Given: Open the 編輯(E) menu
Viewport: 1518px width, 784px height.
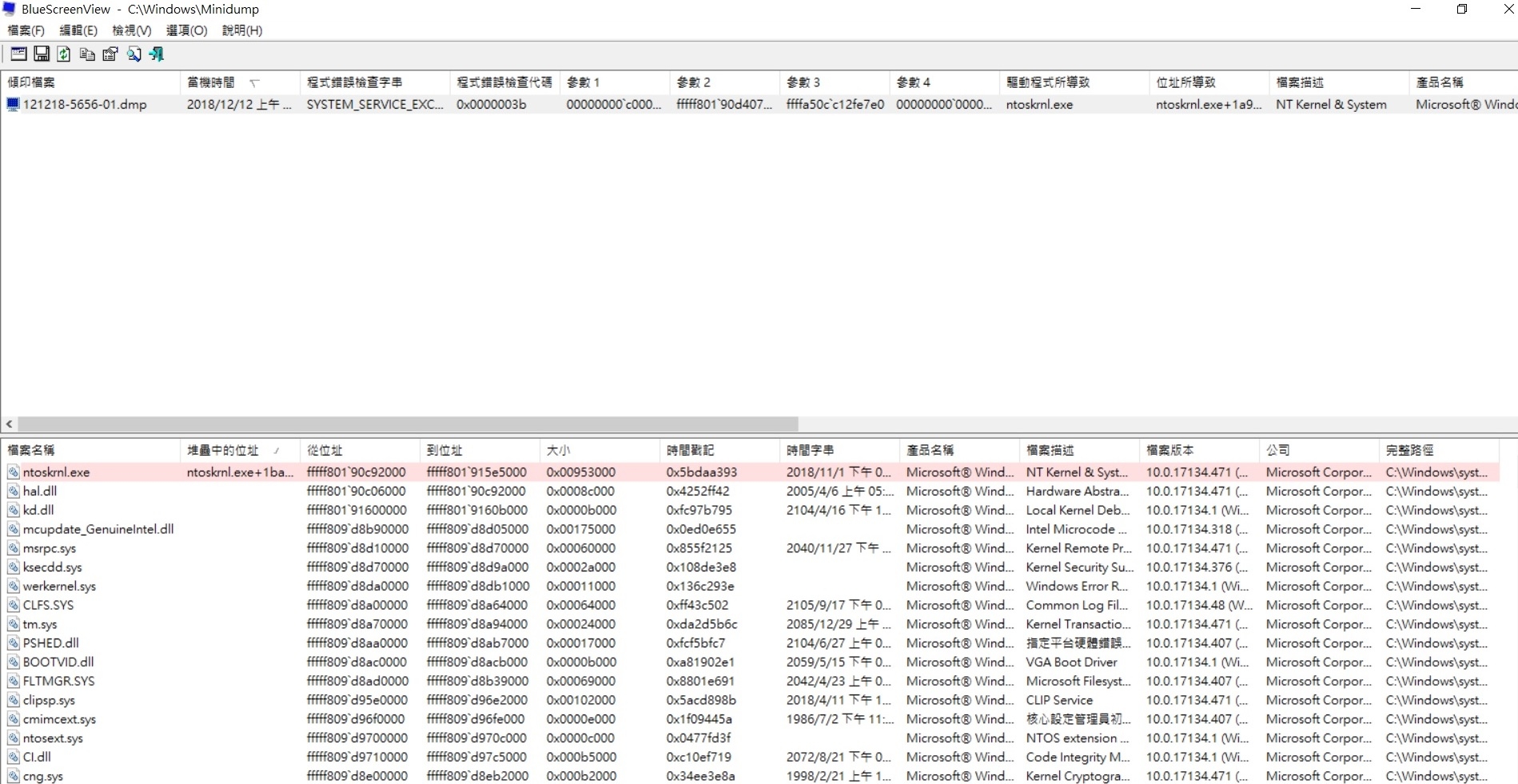Looking at the screenshot, I should click(x=78, y=30).
